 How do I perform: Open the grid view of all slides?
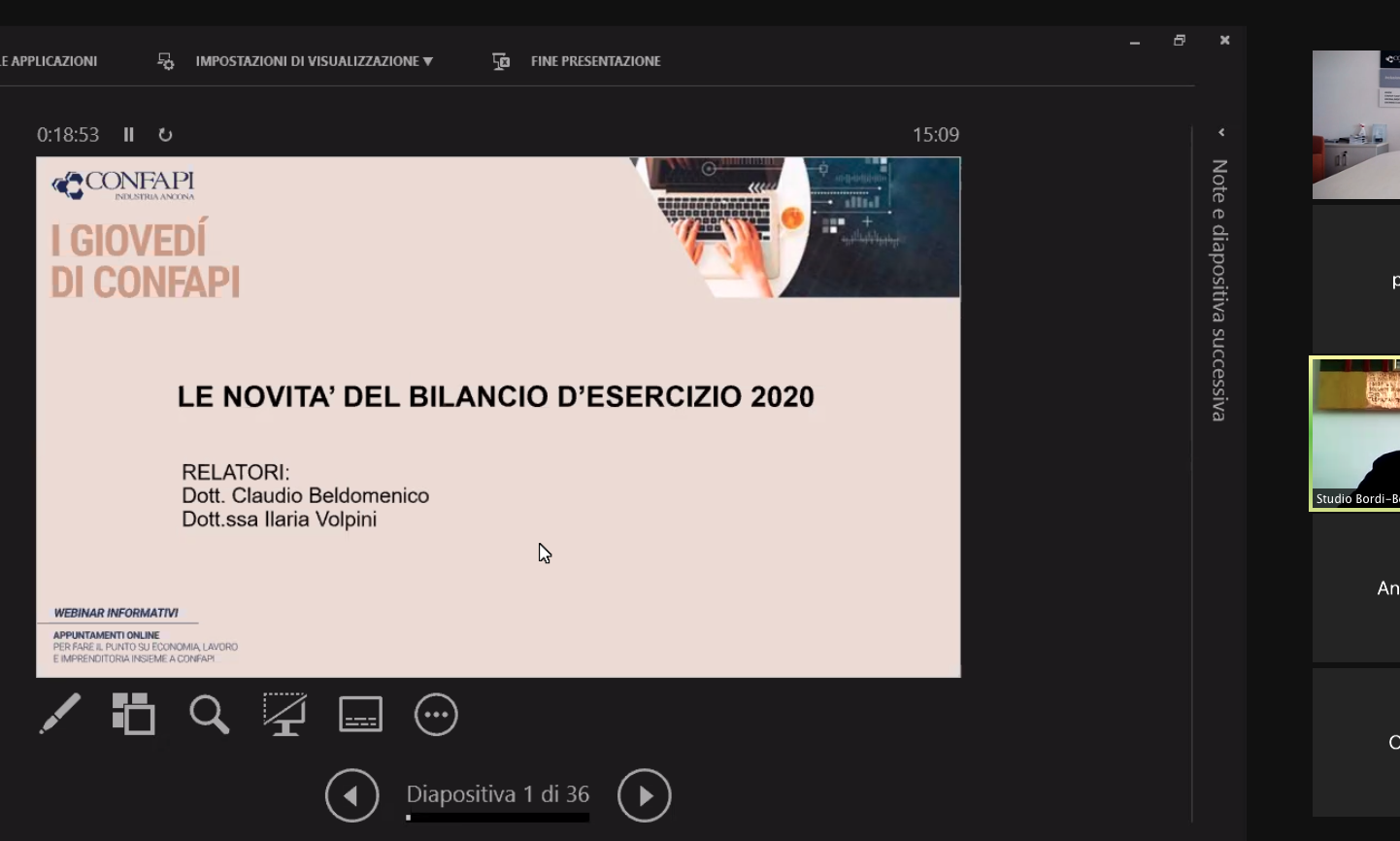coord(134,715)
